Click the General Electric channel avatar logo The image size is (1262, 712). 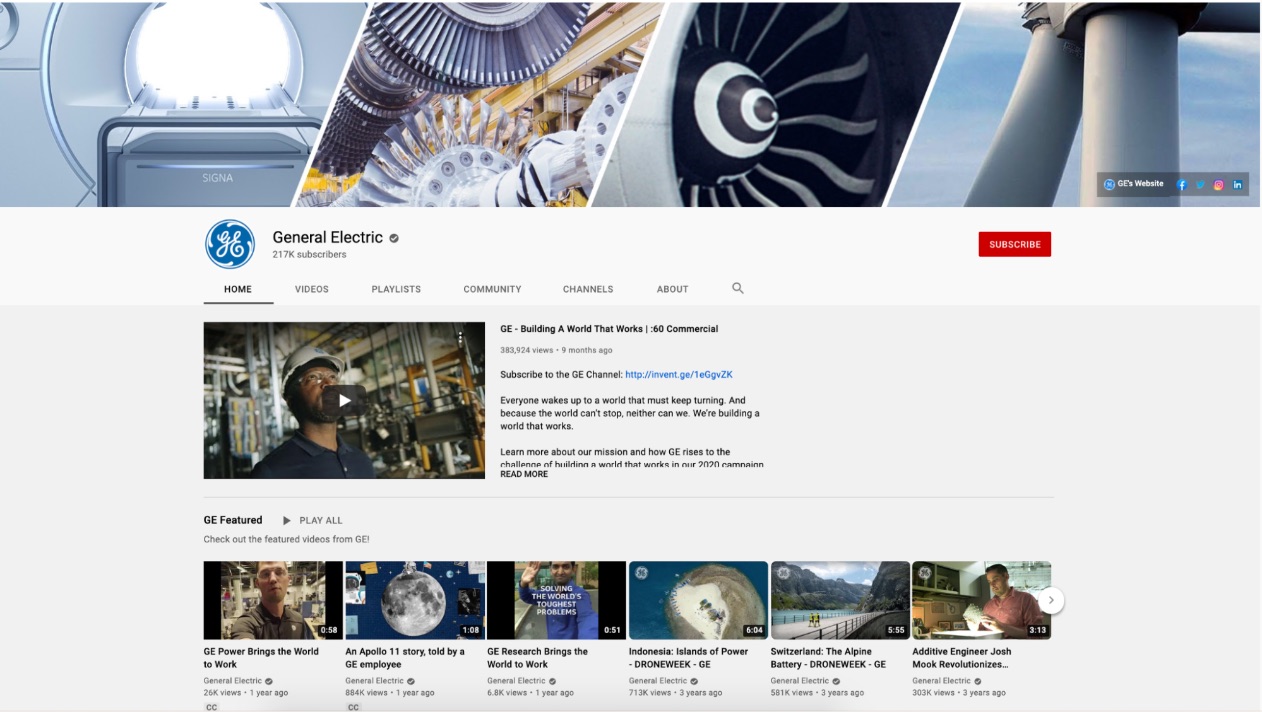[230, 244]
